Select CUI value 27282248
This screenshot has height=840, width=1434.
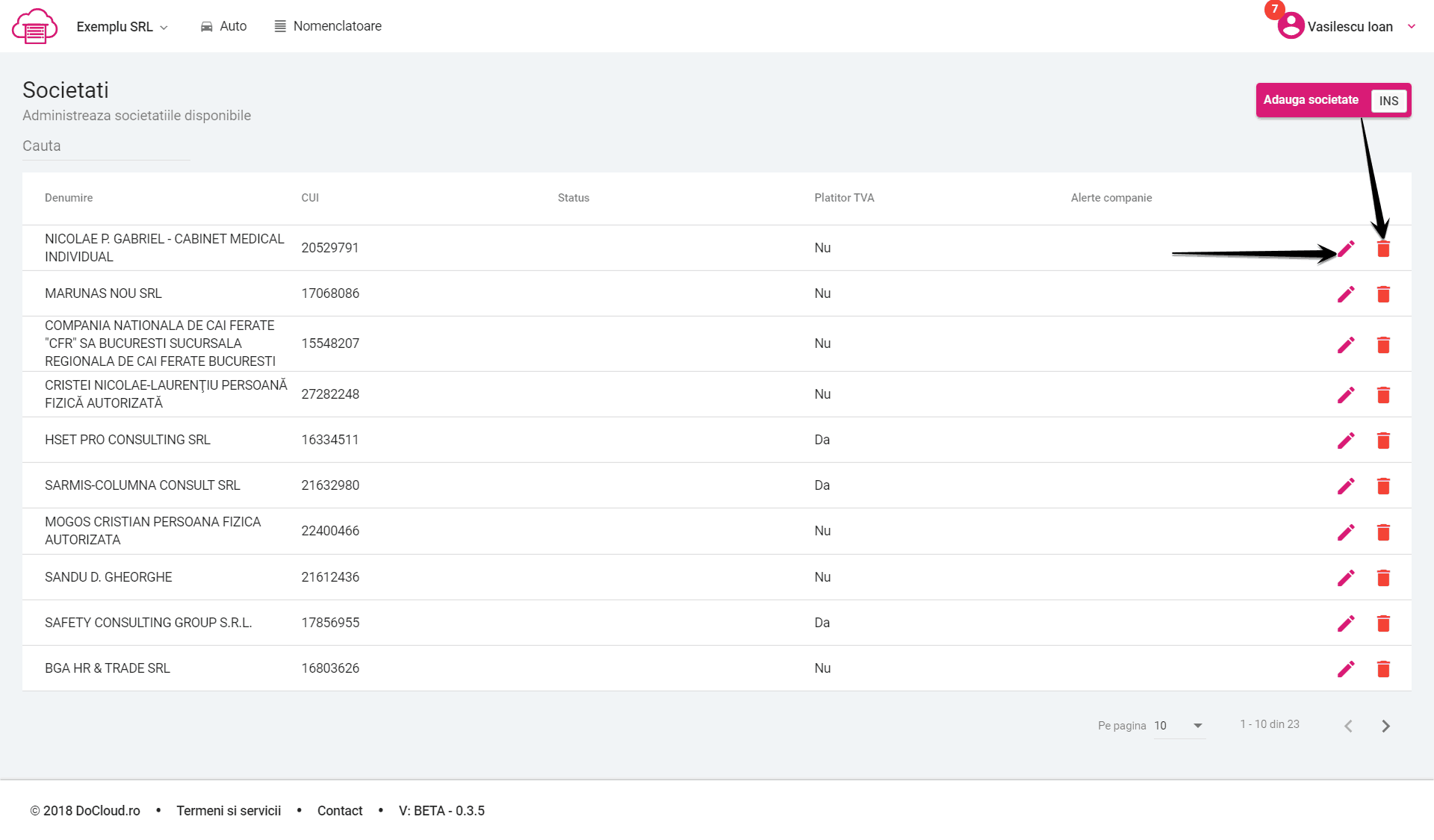coord(330,394)
